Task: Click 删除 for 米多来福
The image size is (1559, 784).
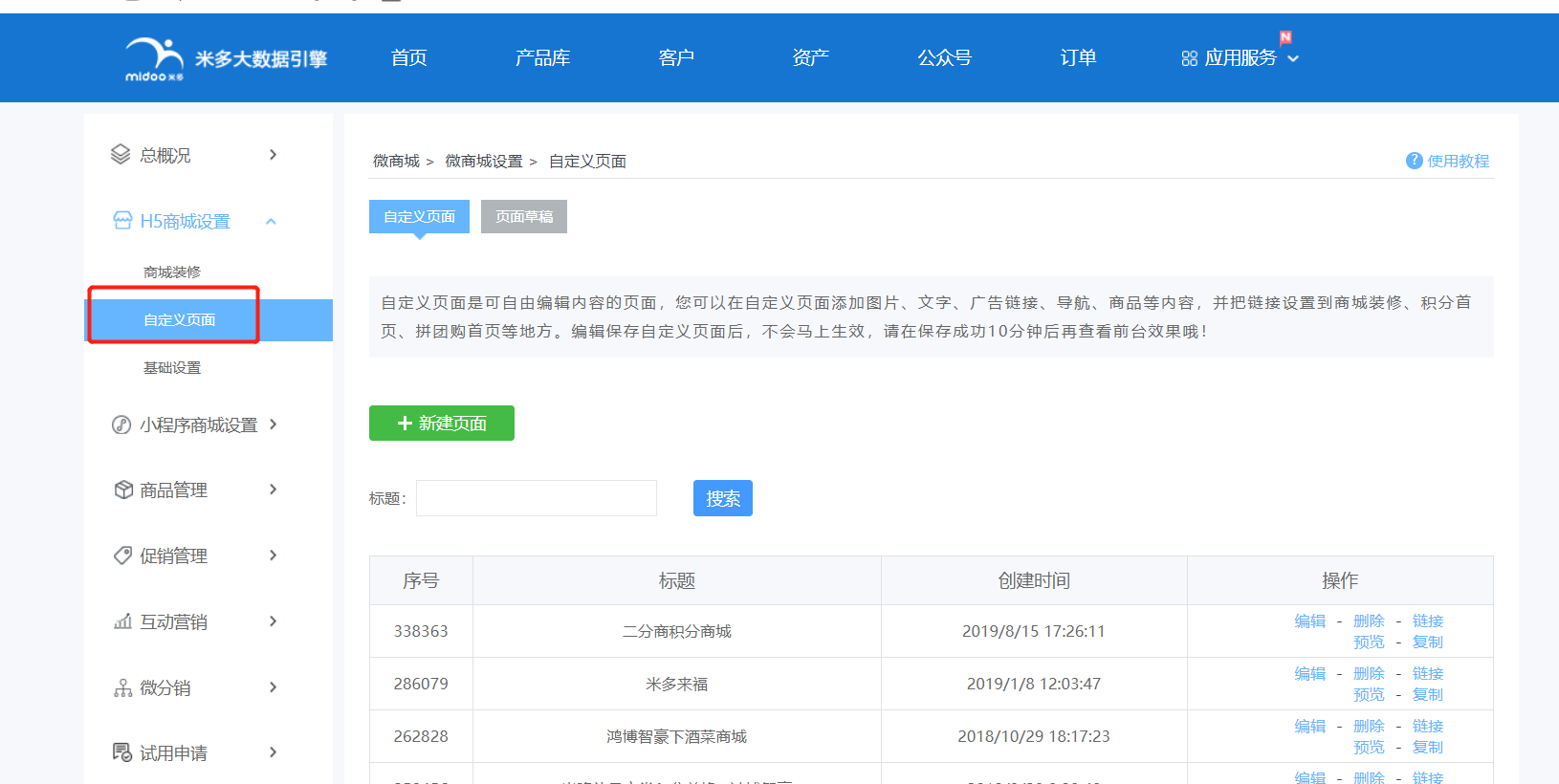Action: [1369, 674]
